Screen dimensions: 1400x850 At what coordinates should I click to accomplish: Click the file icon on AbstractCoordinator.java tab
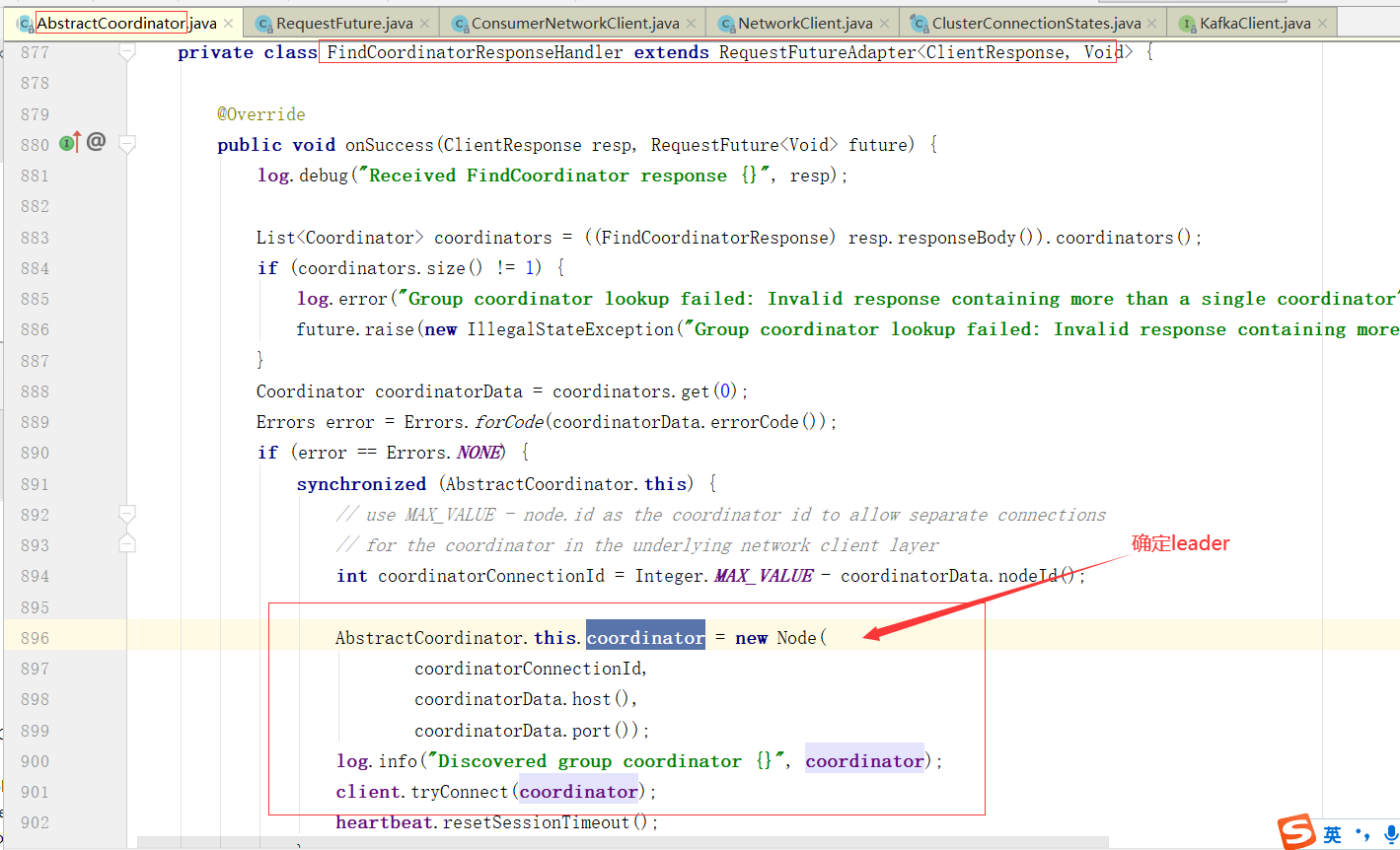(x=25, y=24)
